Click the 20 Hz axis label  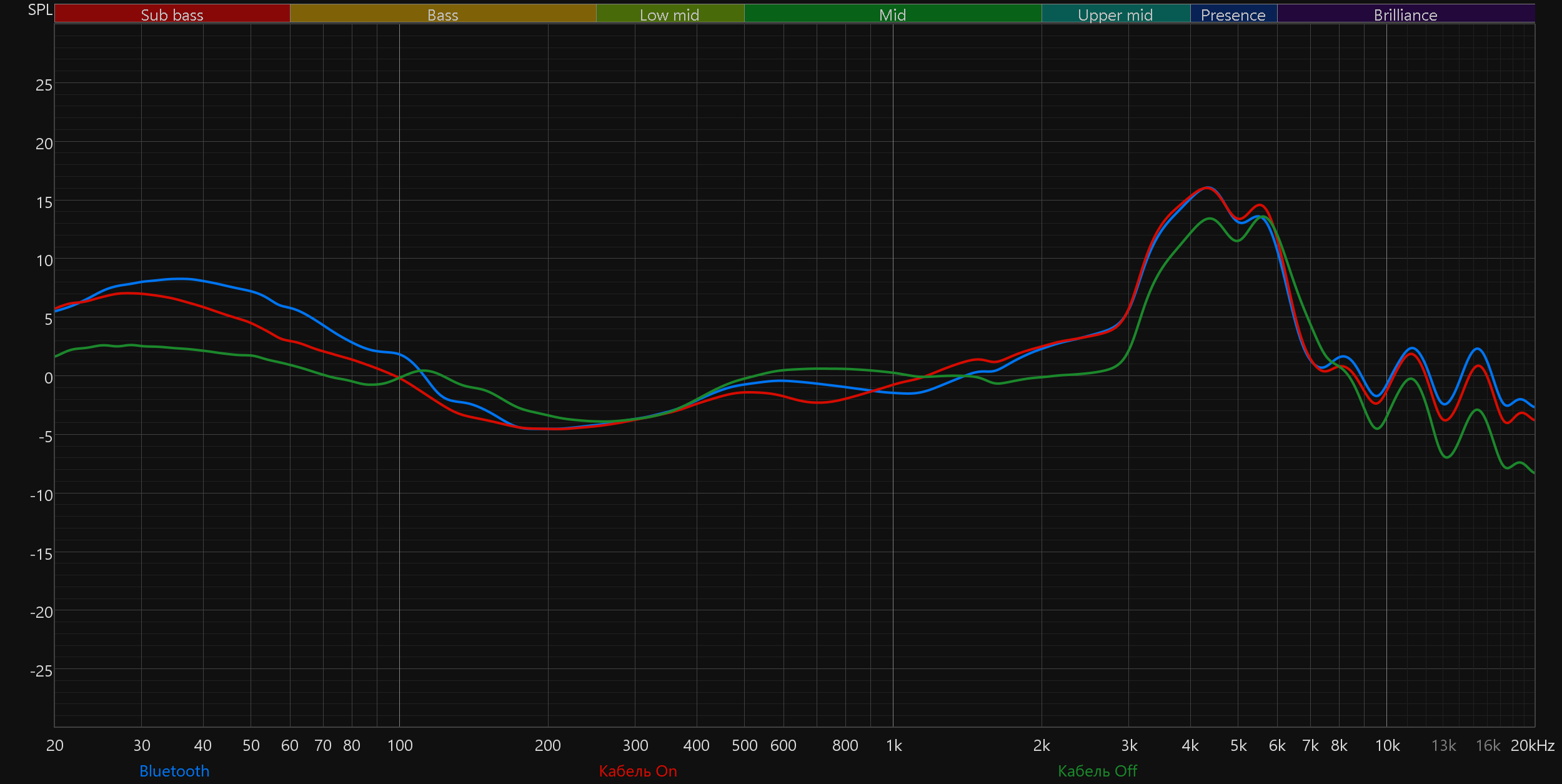click(55, 745)
